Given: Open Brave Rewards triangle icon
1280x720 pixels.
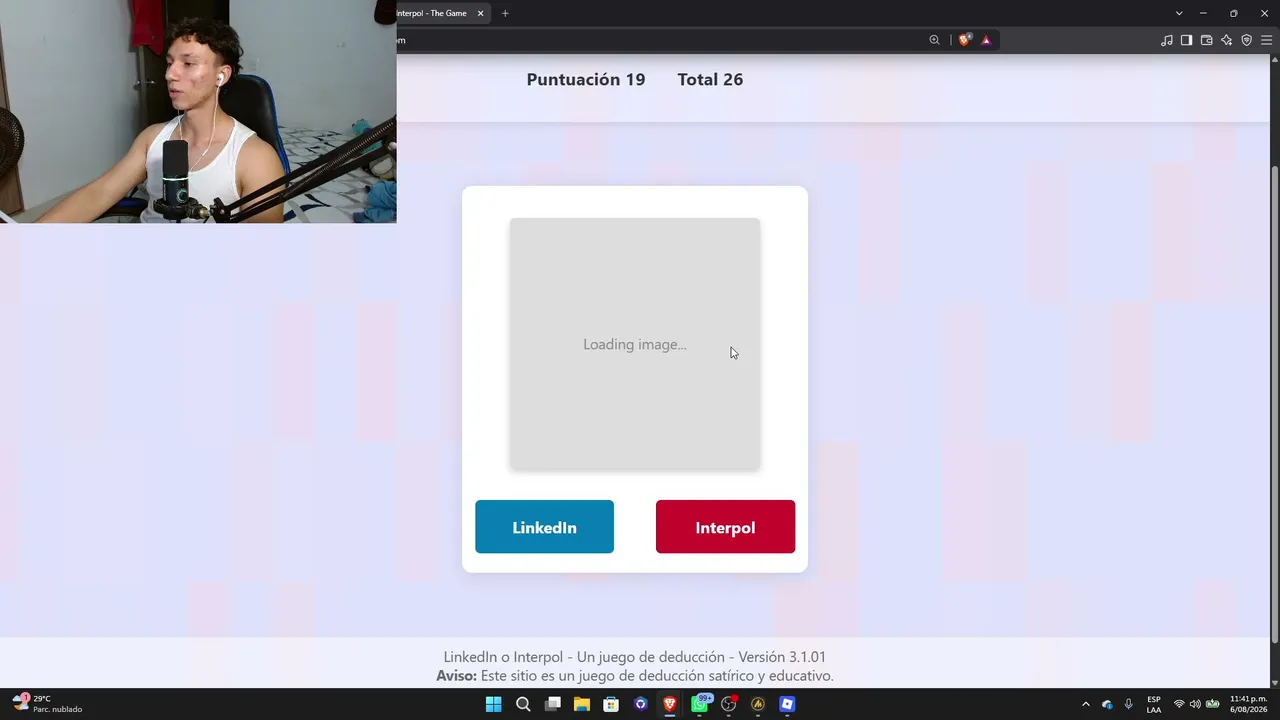Looking at the screenshot, I should coord(986,40).
